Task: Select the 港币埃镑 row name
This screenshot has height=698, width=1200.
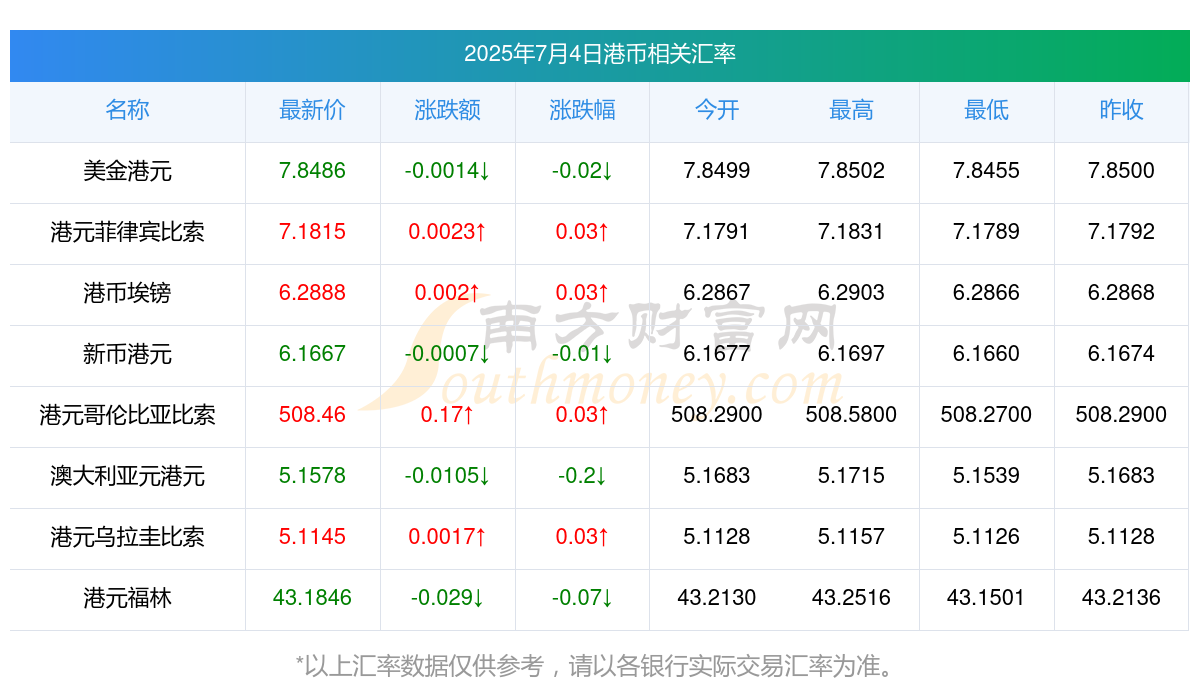Action: pos(127,293)
